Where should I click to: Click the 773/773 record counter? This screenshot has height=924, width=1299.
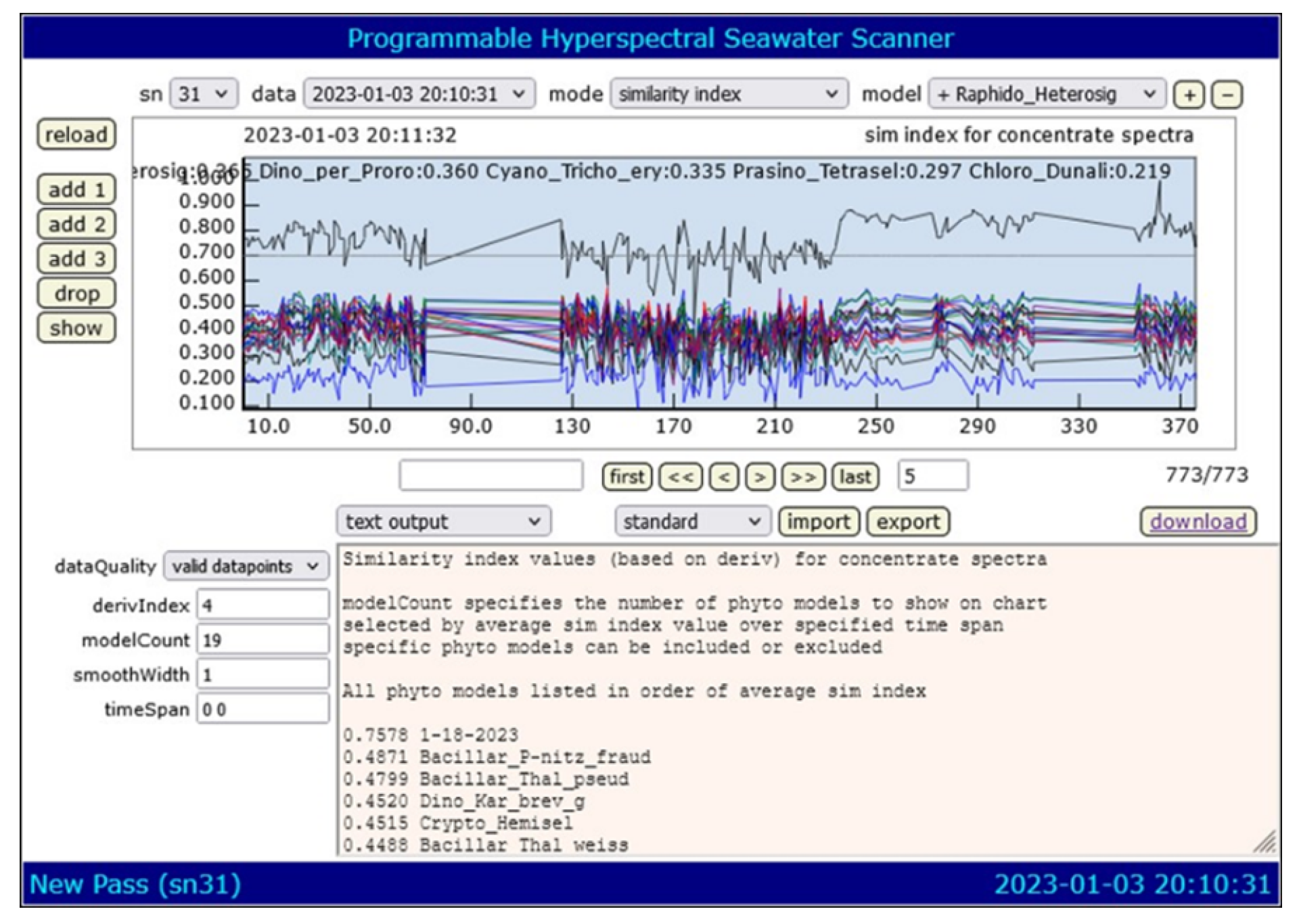[x=1206, y=475]
